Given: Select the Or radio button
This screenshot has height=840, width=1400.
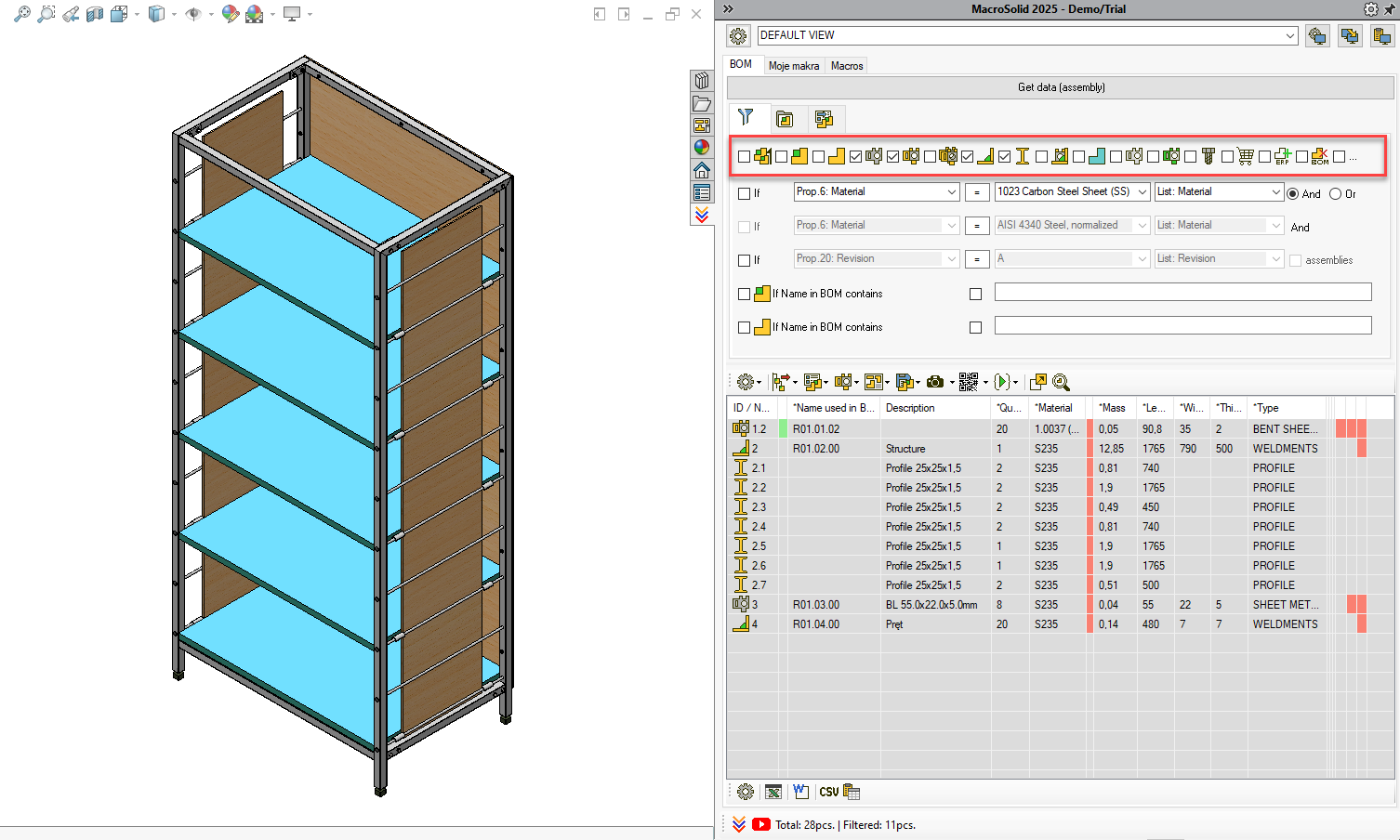Looking at the screenshot, I should [1336, 194].
